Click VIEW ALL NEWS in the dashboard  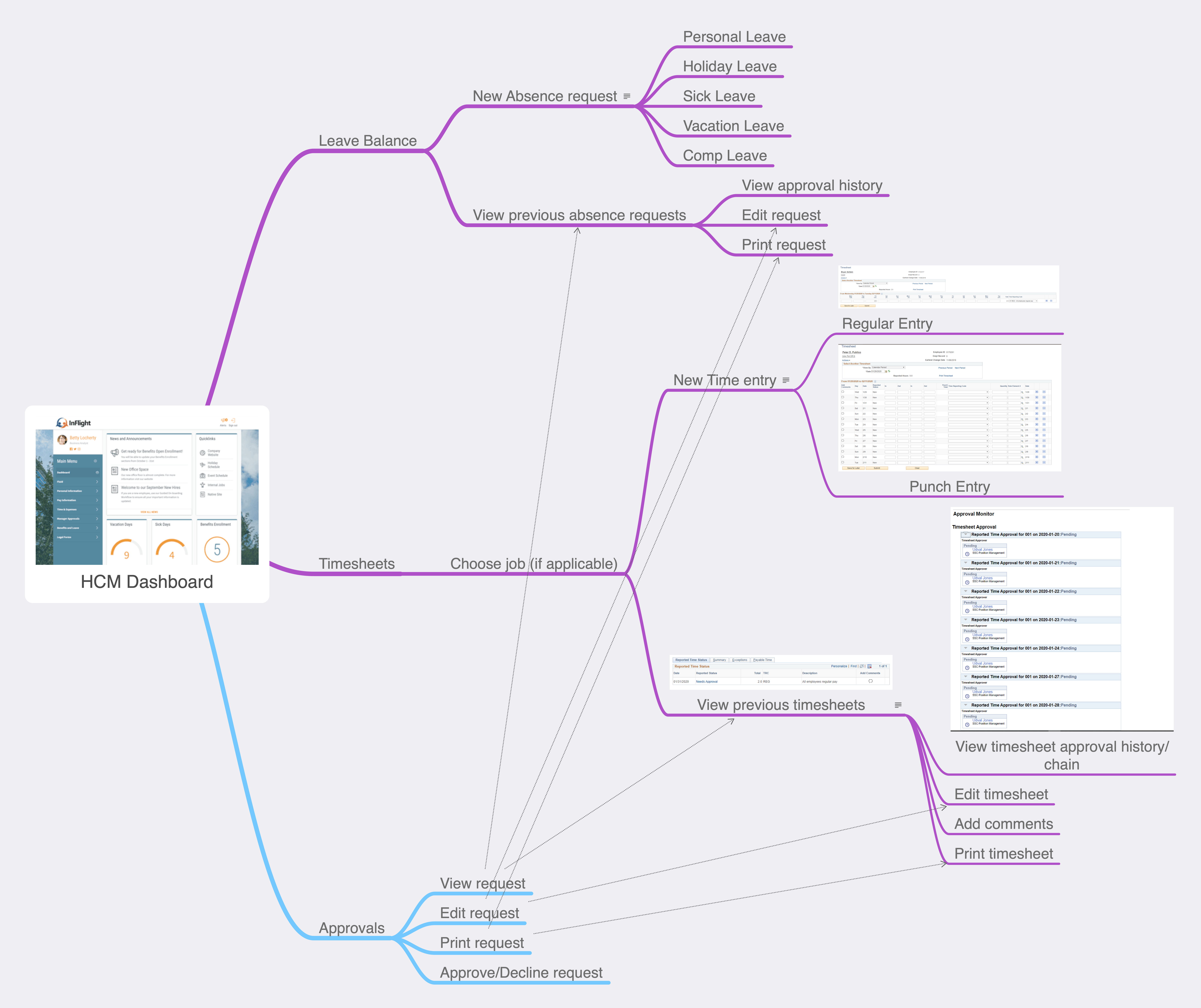pos(149,512)
